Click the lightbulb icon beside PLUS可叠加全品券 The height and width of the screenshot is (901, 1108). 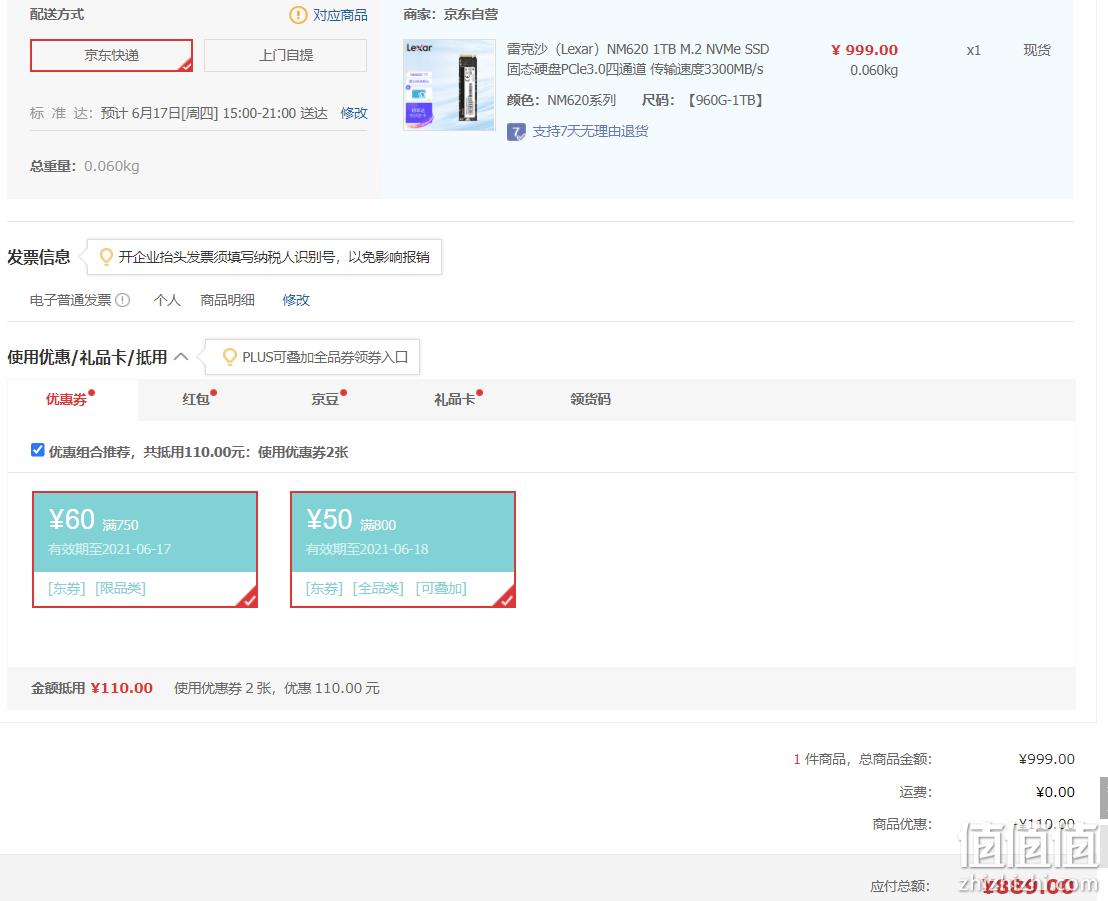pos(230,357)
